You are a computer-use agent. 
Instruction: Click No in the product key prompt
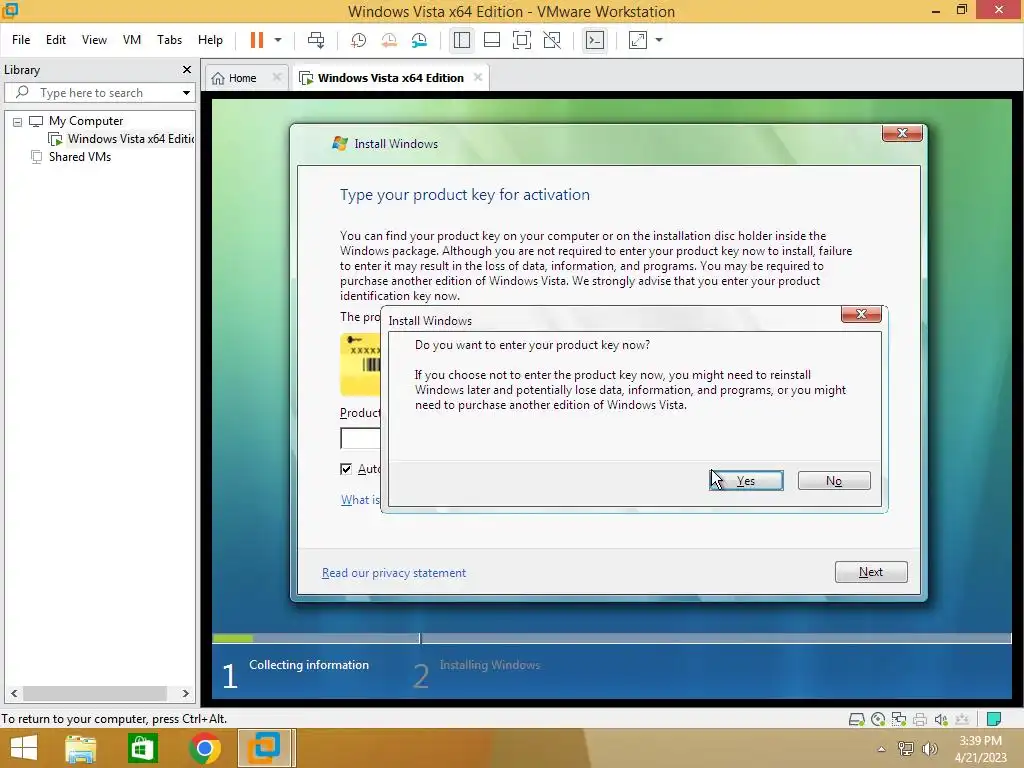pos(834,481)
